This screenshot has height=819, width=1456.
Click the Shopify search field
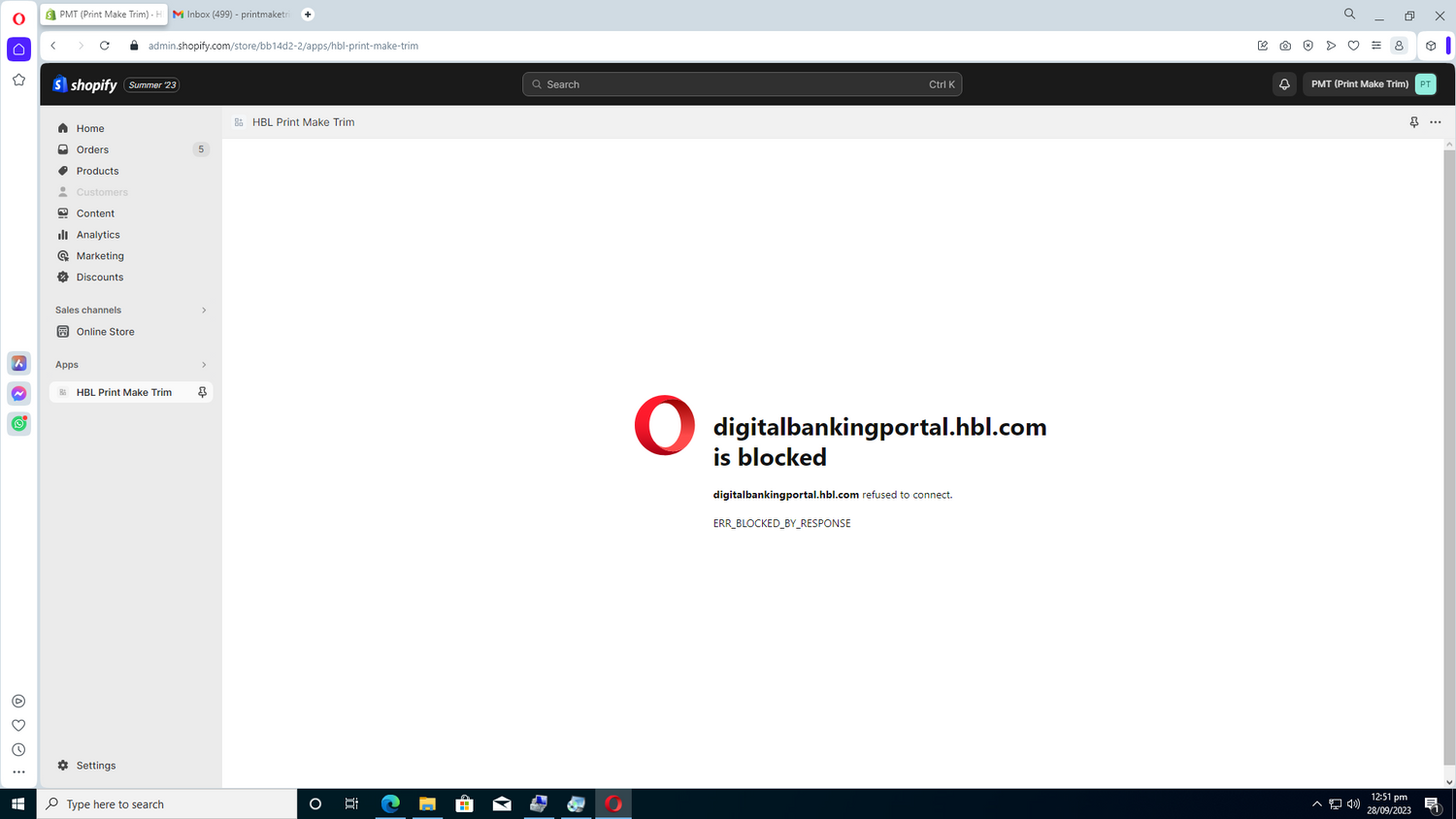tap(742, 84)
